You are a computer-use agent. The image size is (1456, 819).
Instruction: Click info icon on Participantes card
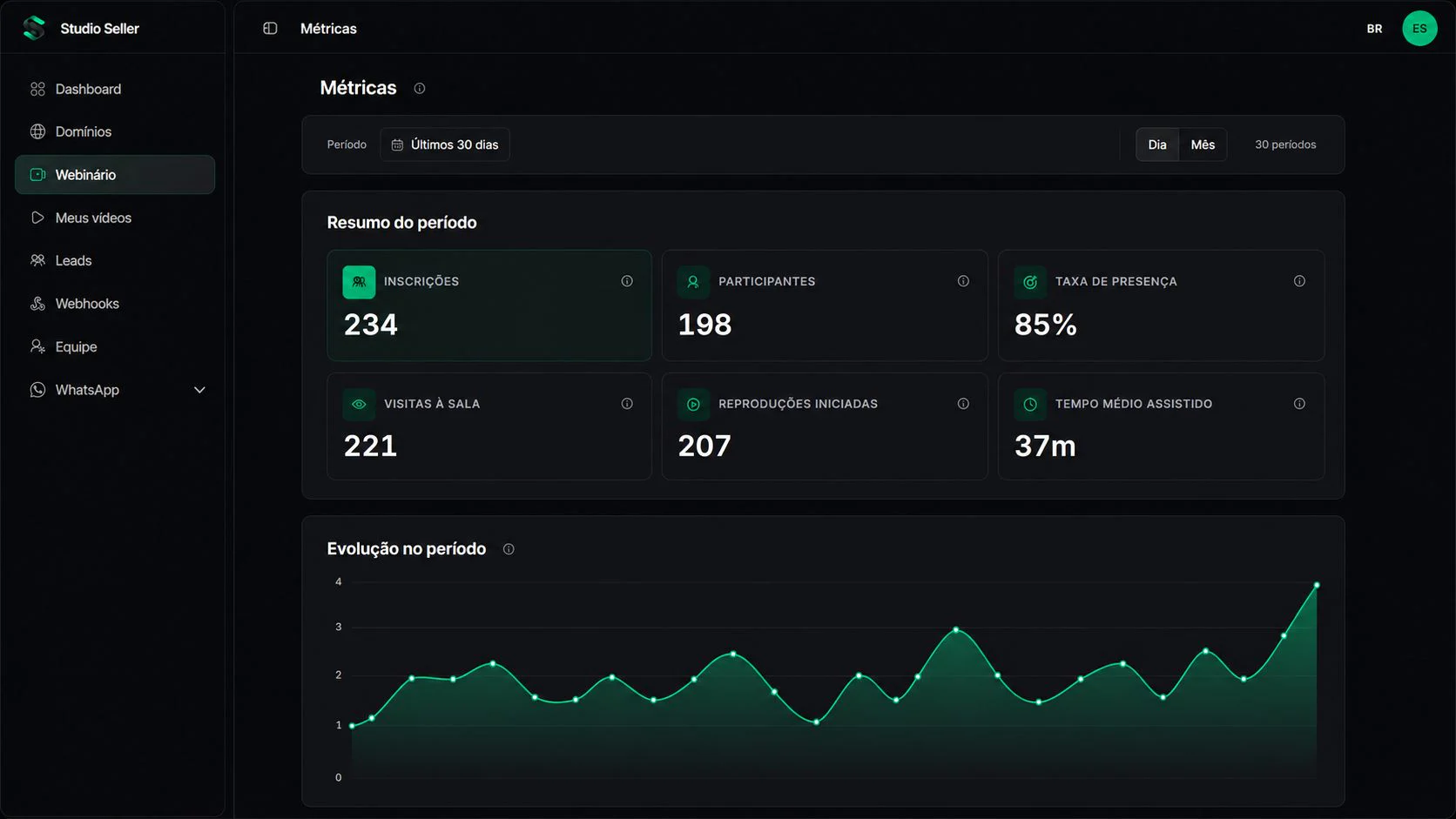(x=963, y=281)
